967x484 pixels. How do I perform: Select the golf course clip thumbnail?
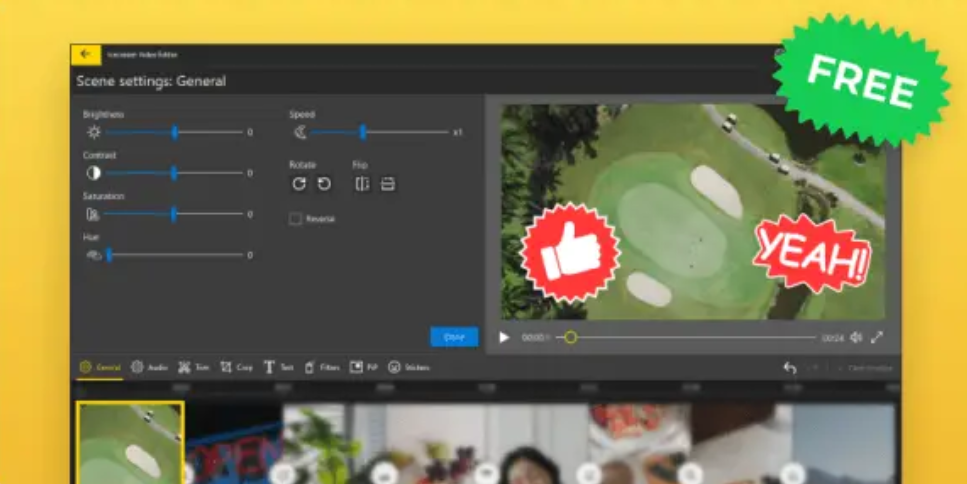point(130,443)
